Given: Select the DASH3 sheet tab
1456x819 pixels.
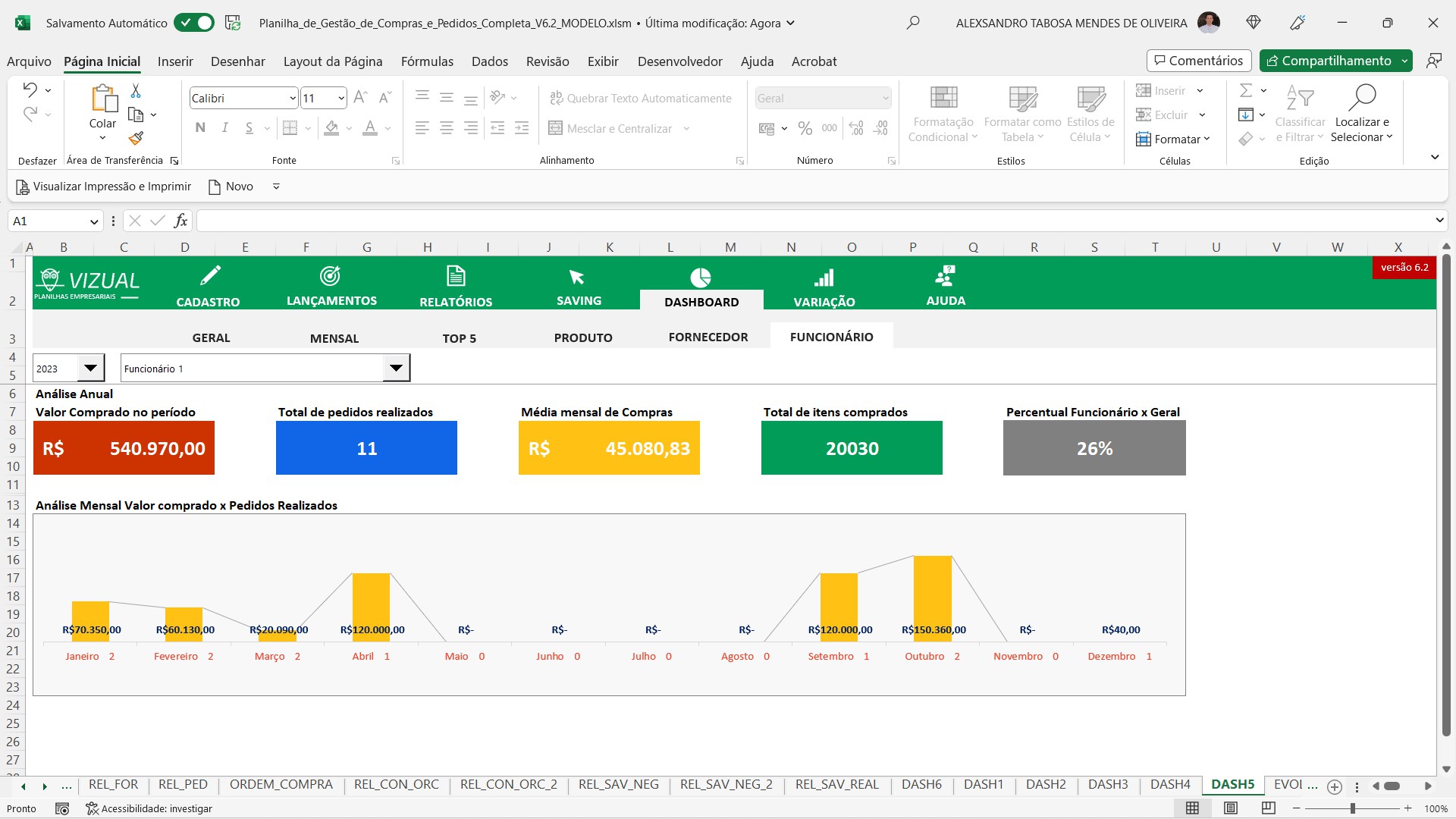Looking at the screenshot, I should [1107, 785].
